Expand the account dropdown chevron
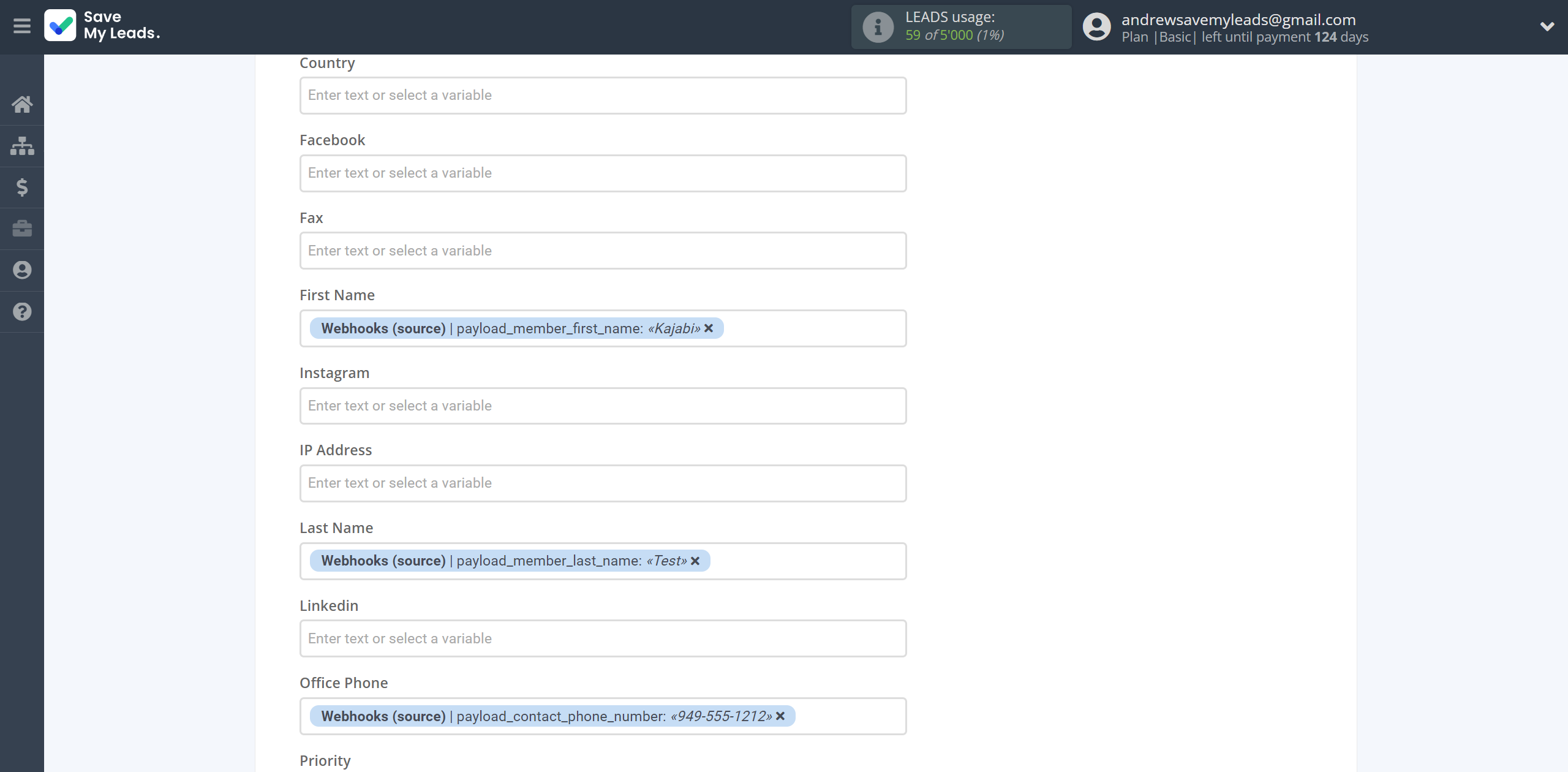Image resolution: width=1568 pixels, height=772 pixels. tap(1547, 26)
